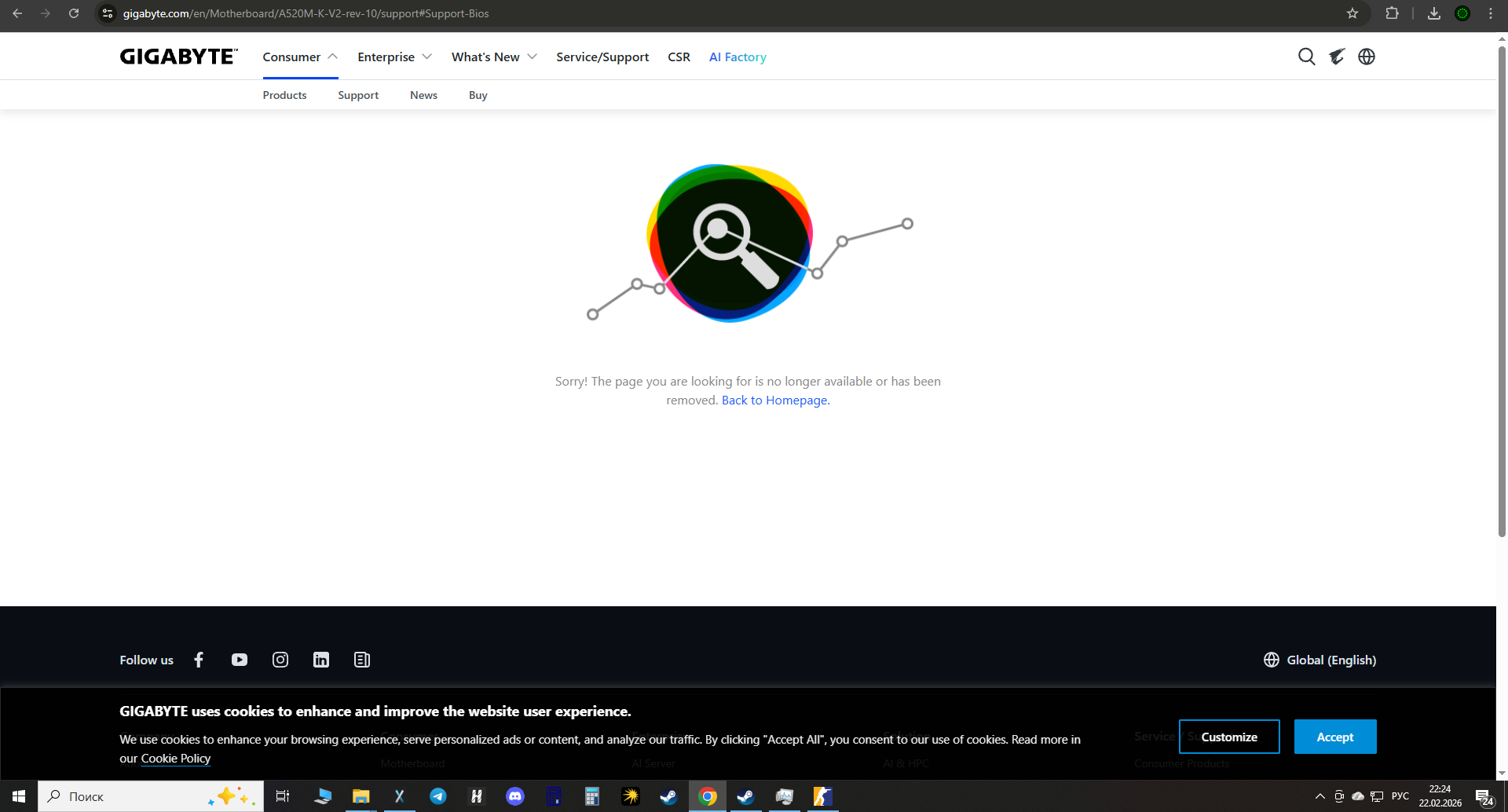Open the Instagram icon in footer
Viewport: 1508px width, 812px height.
pyautogui.click(x=280, y=660)
